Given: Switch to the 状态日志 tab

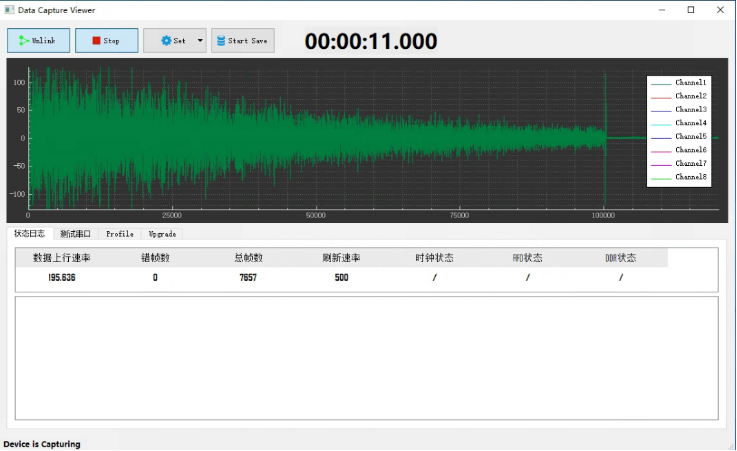Looking at the screenshot, I should click(x=29, y=234).
